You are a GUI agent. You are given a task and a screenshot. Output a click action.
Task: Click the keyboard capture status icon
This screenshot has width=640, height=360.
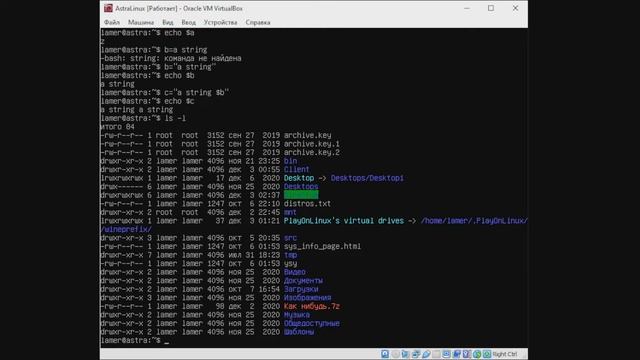click(487, 354)
